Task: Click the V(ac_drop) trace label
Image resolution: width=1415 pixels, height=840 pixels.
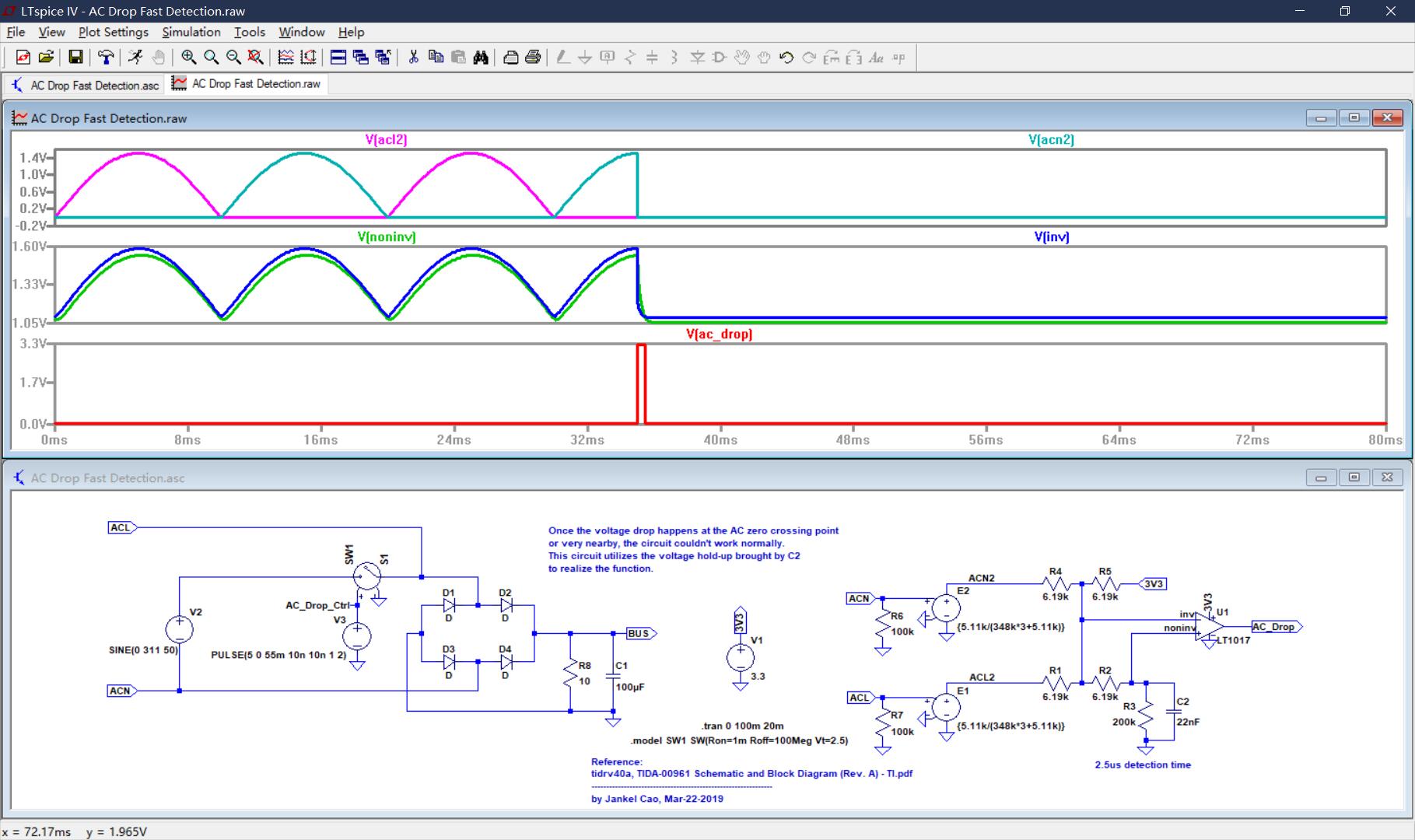Action: coord(719,334)
